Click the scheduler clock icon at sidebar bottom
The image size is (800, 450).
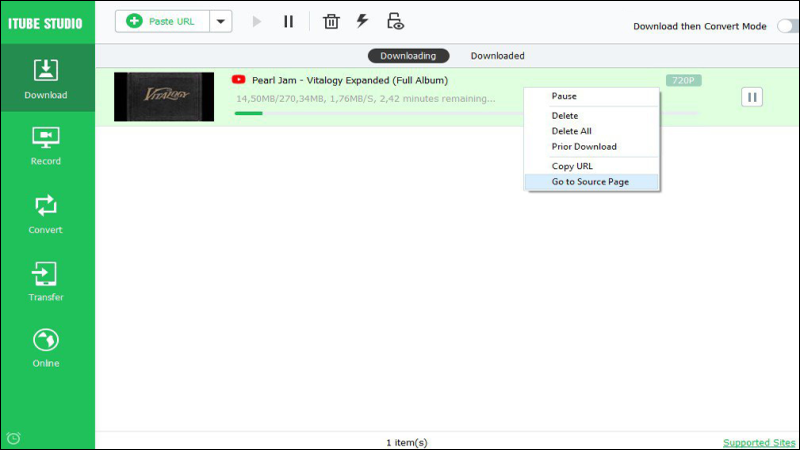(x=14, y=438)
